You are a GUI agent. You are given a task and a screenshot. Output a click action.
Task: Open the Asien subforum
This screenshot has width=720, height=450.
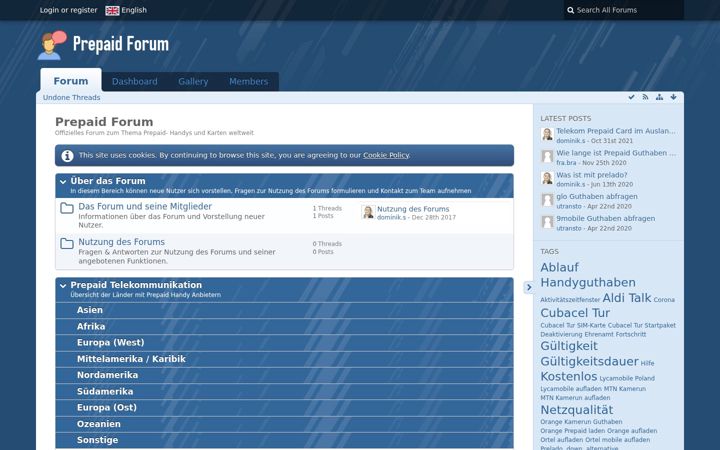coord(90,310)
